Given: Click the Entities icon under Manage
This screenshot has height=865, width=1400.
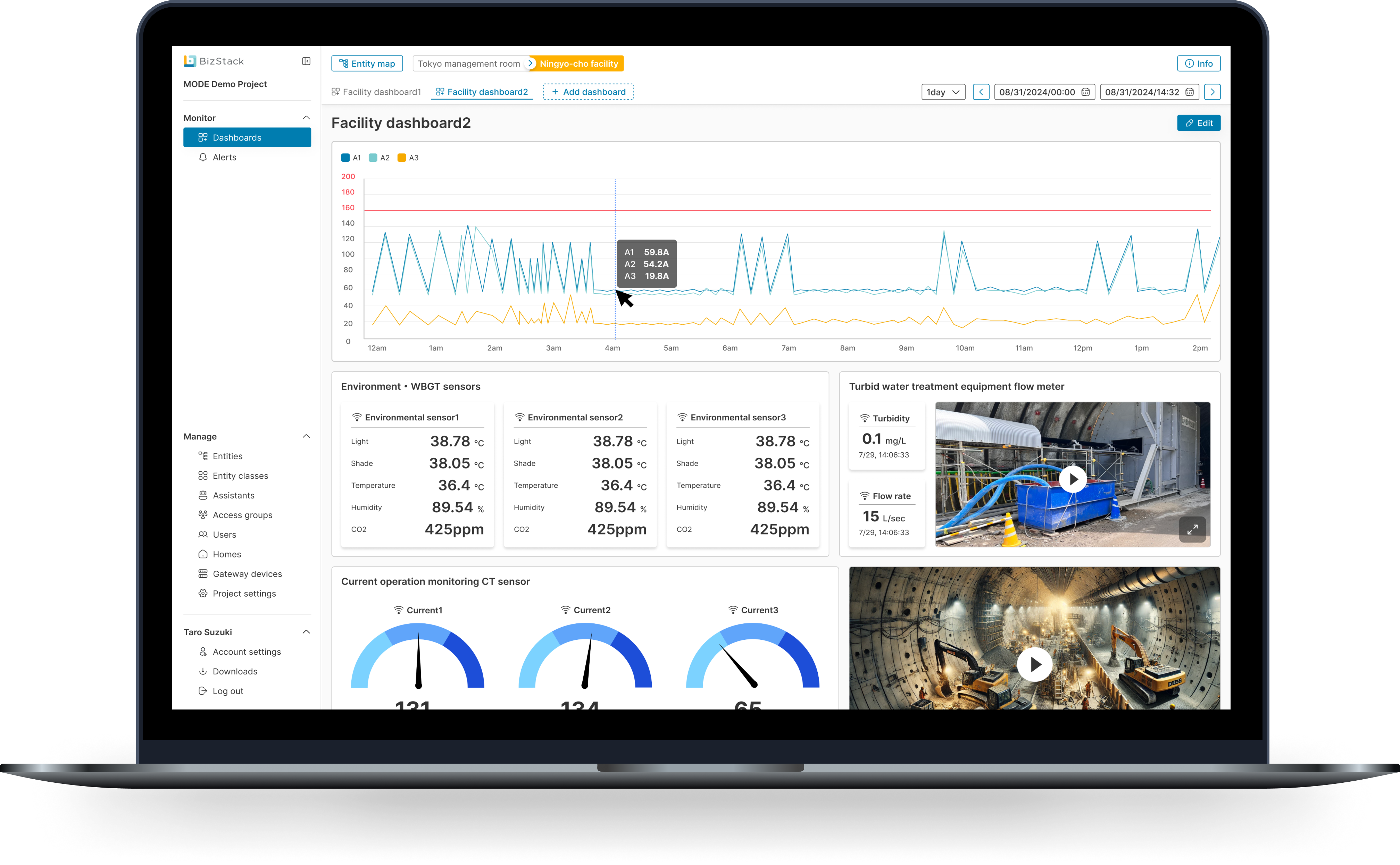Looking at the screenshot, I should pos(201,456).
